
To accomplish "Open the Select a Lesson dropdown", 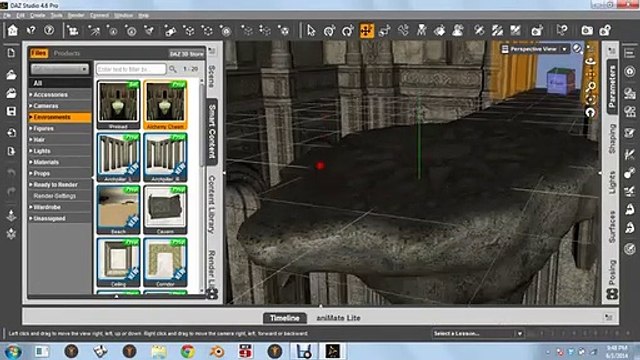I will (x=478, y=333).
